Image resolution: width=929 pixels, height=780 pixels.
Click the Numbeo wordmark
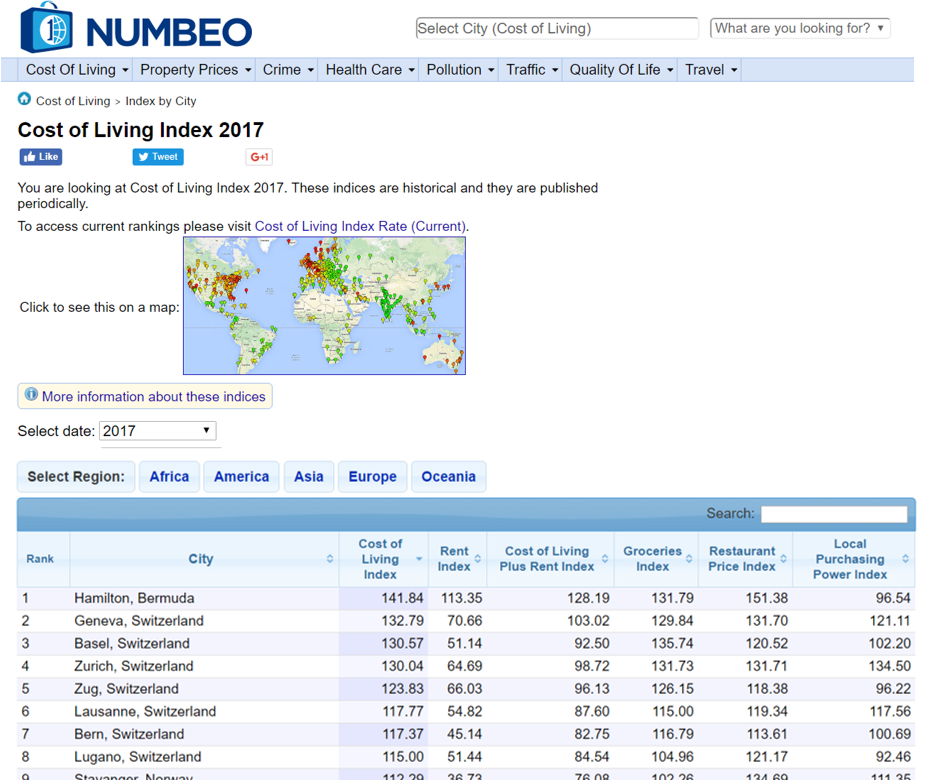169,32
